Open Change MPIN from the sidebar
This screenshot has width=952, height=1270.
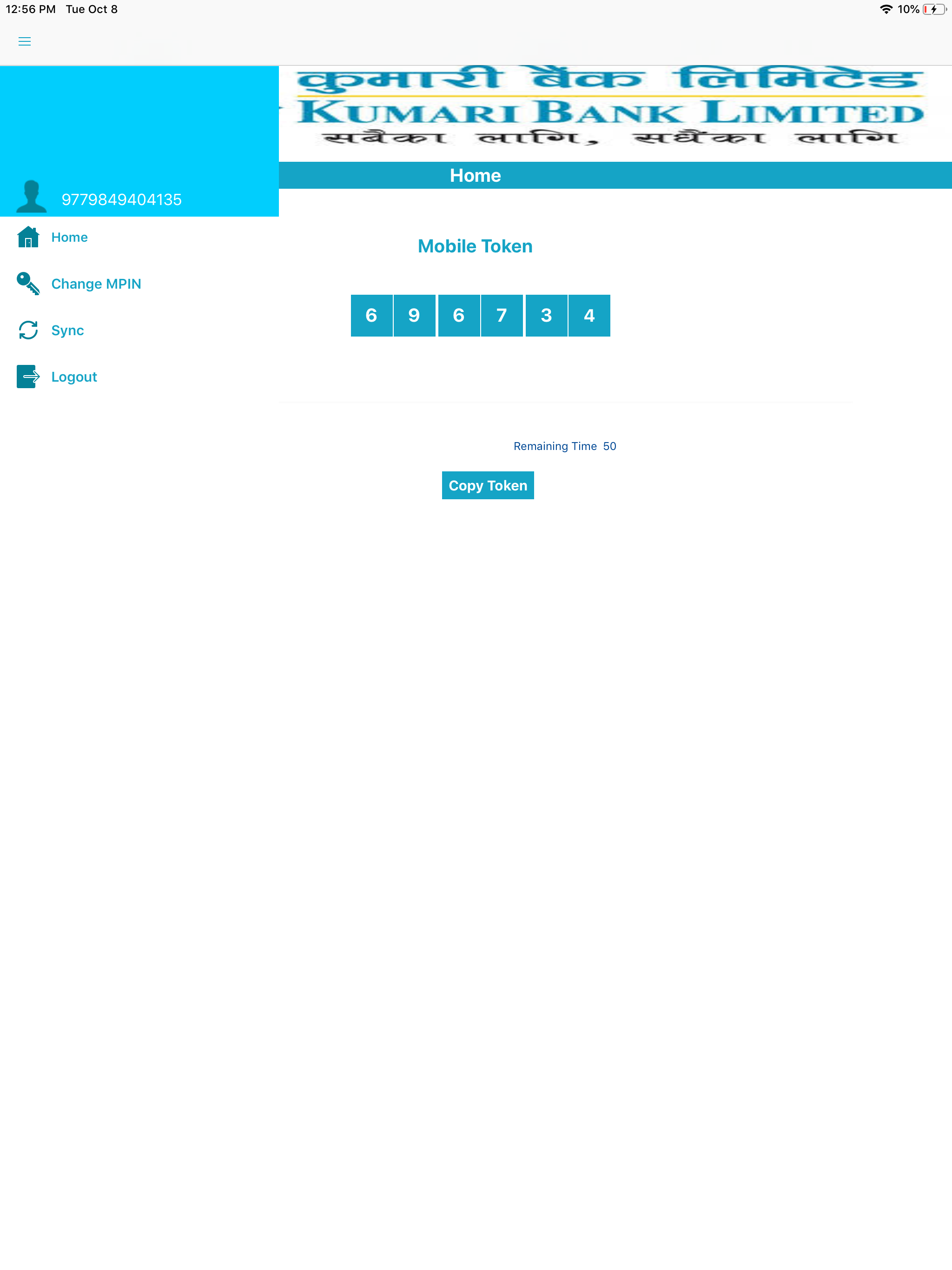point(96,284)
